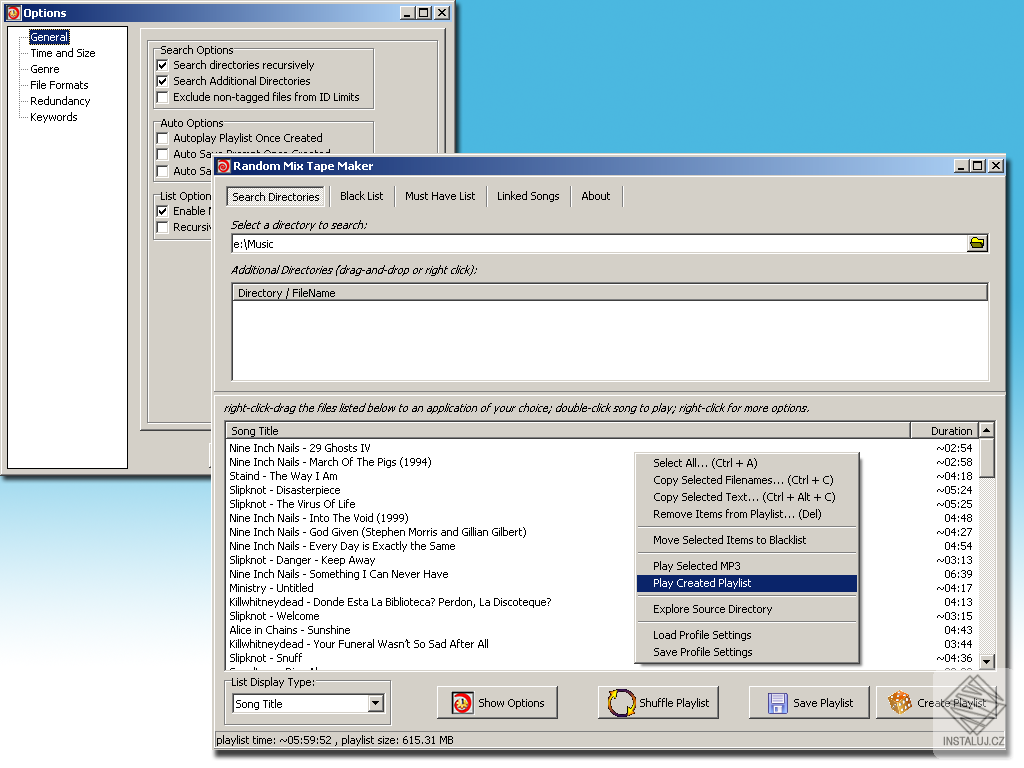This screenshot has width=1024, height=768.
Task: Toggle Search directories recursively checkbox
Action: pos(163,65)
